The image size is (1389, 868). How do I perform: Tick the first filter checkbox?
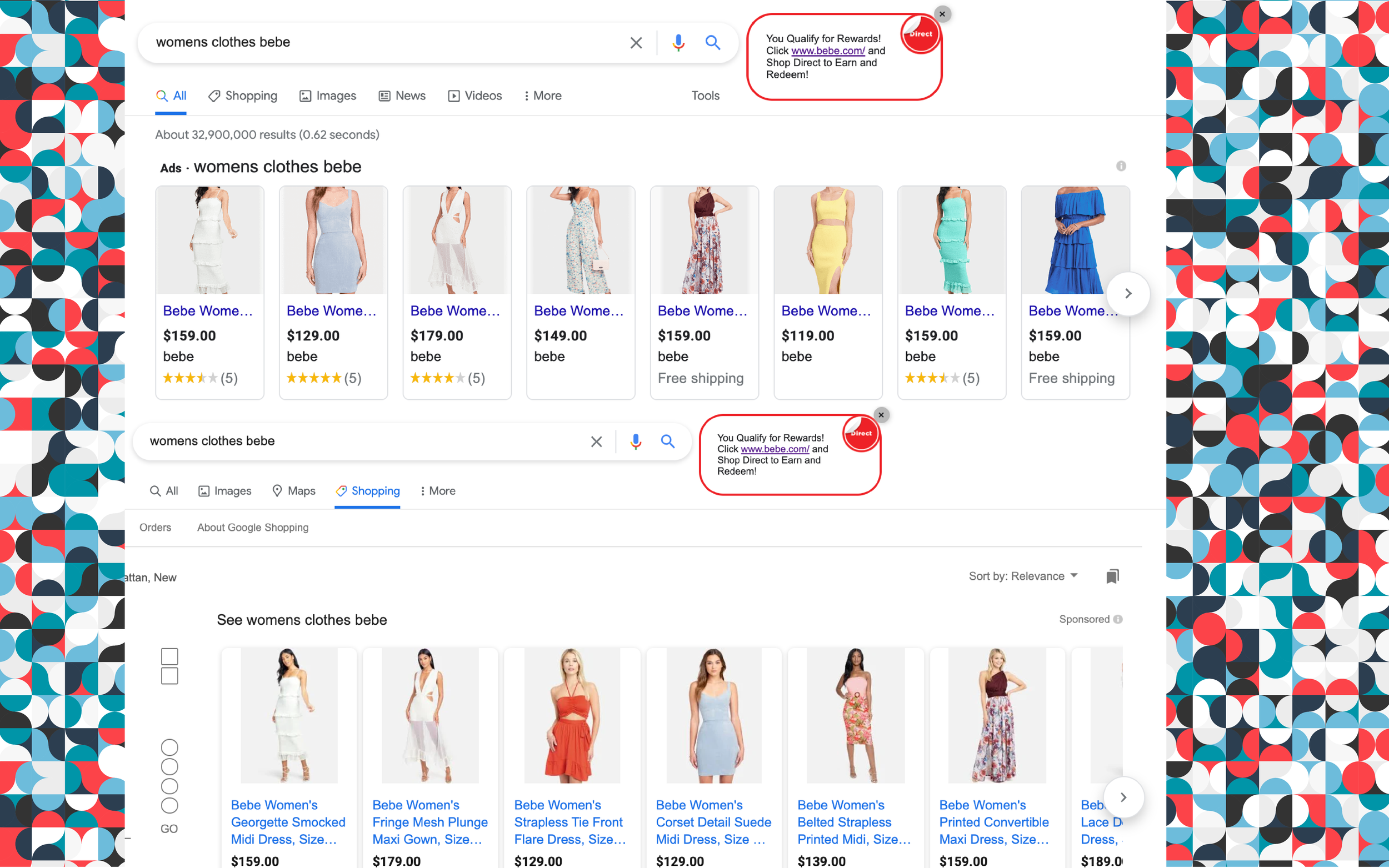pyautogui.click(x=169, y=656)
